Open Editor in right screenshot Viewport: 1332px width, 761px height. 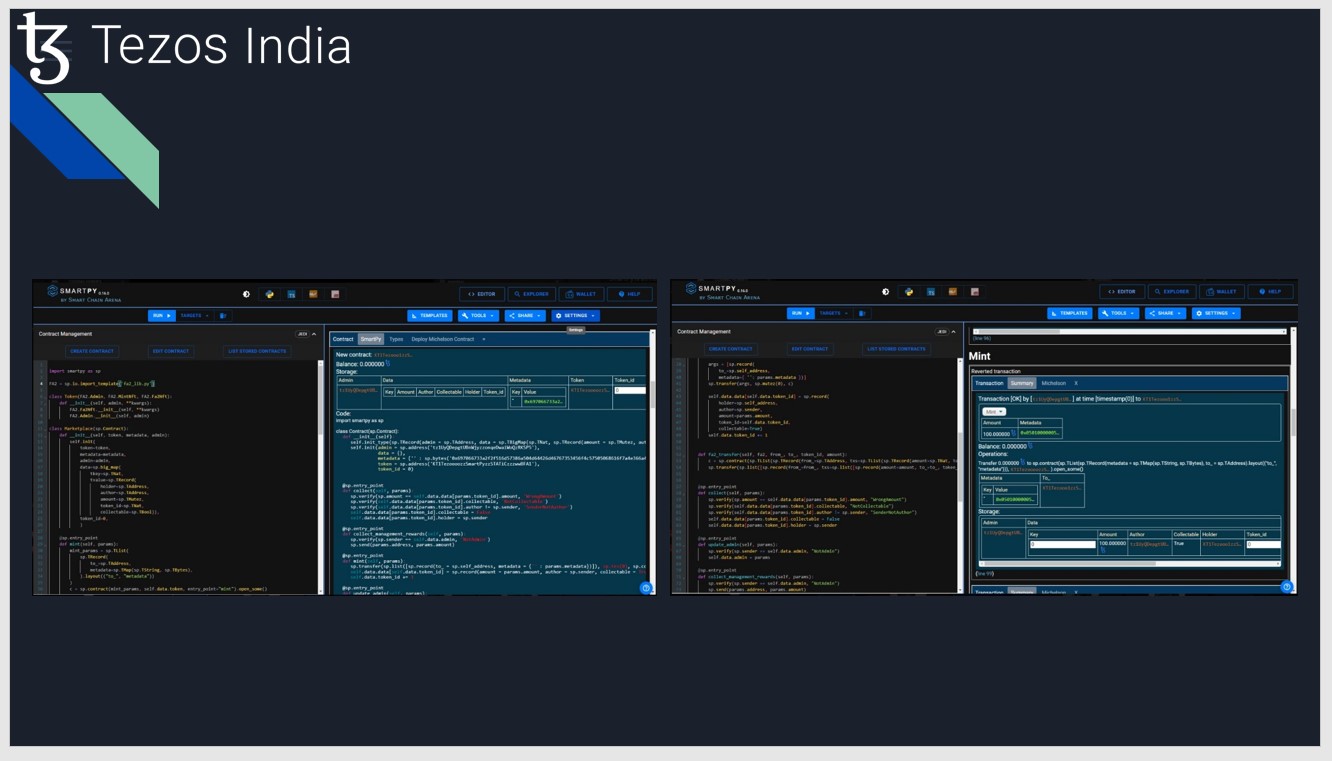point(1122,292)
